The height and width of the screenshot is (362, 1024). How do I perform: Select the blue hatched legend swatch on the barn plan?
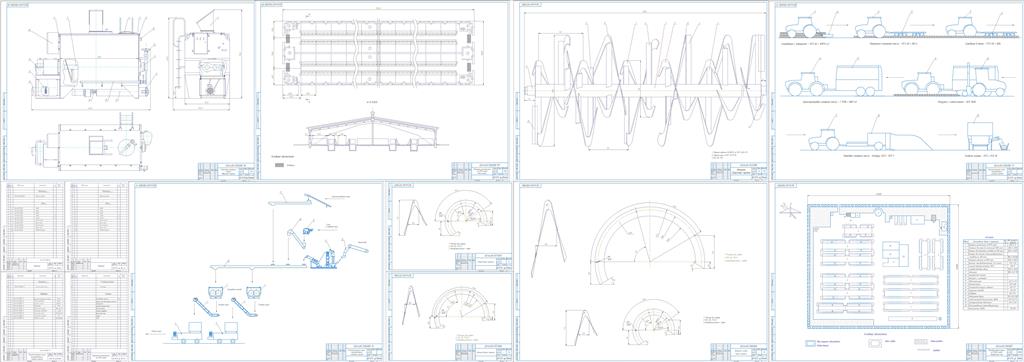pyautogui.click(x=280, y=166)
